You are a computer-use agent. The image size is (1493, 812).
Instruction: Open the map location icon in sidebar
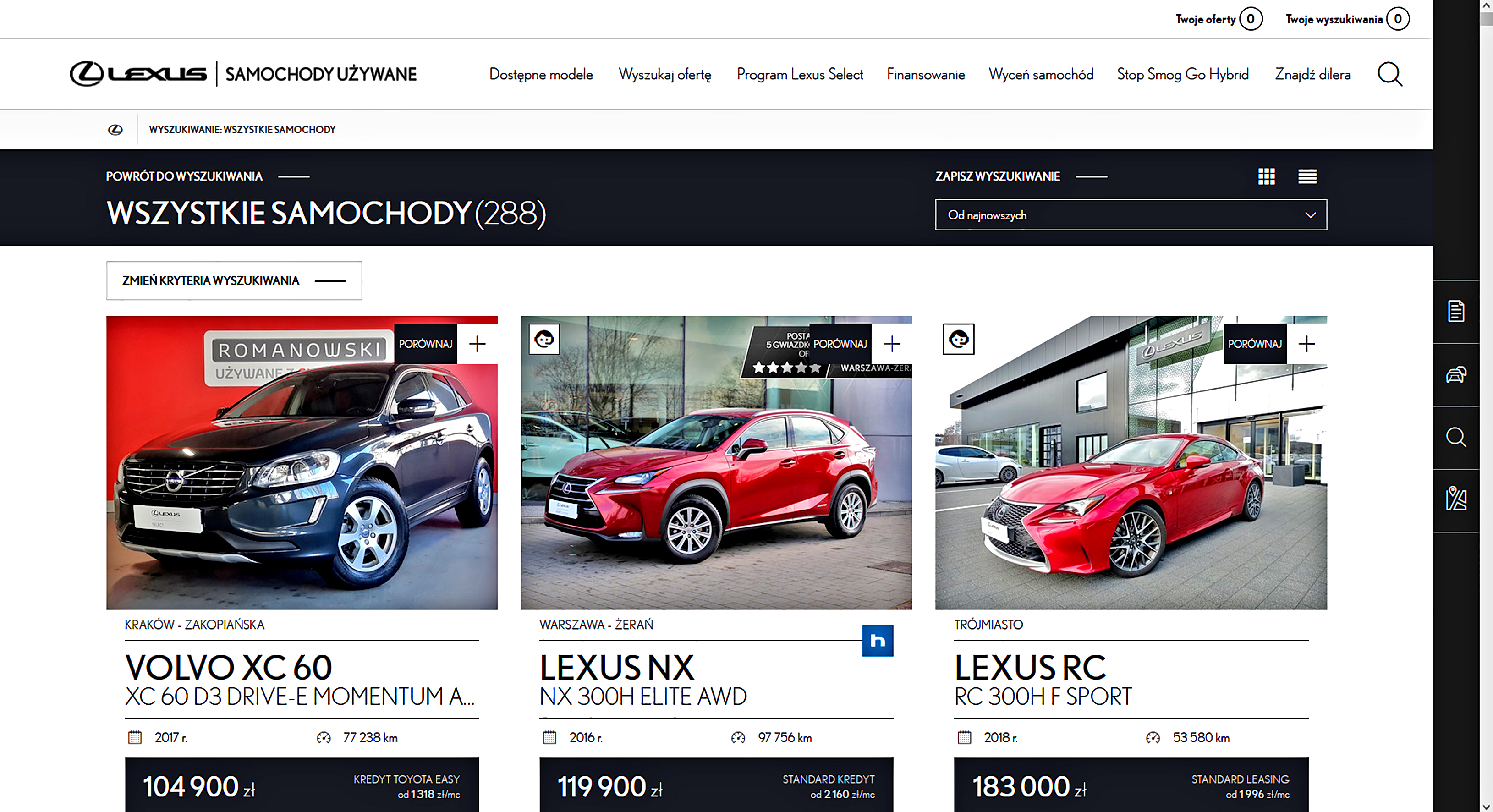click(x=1456, y=499)
